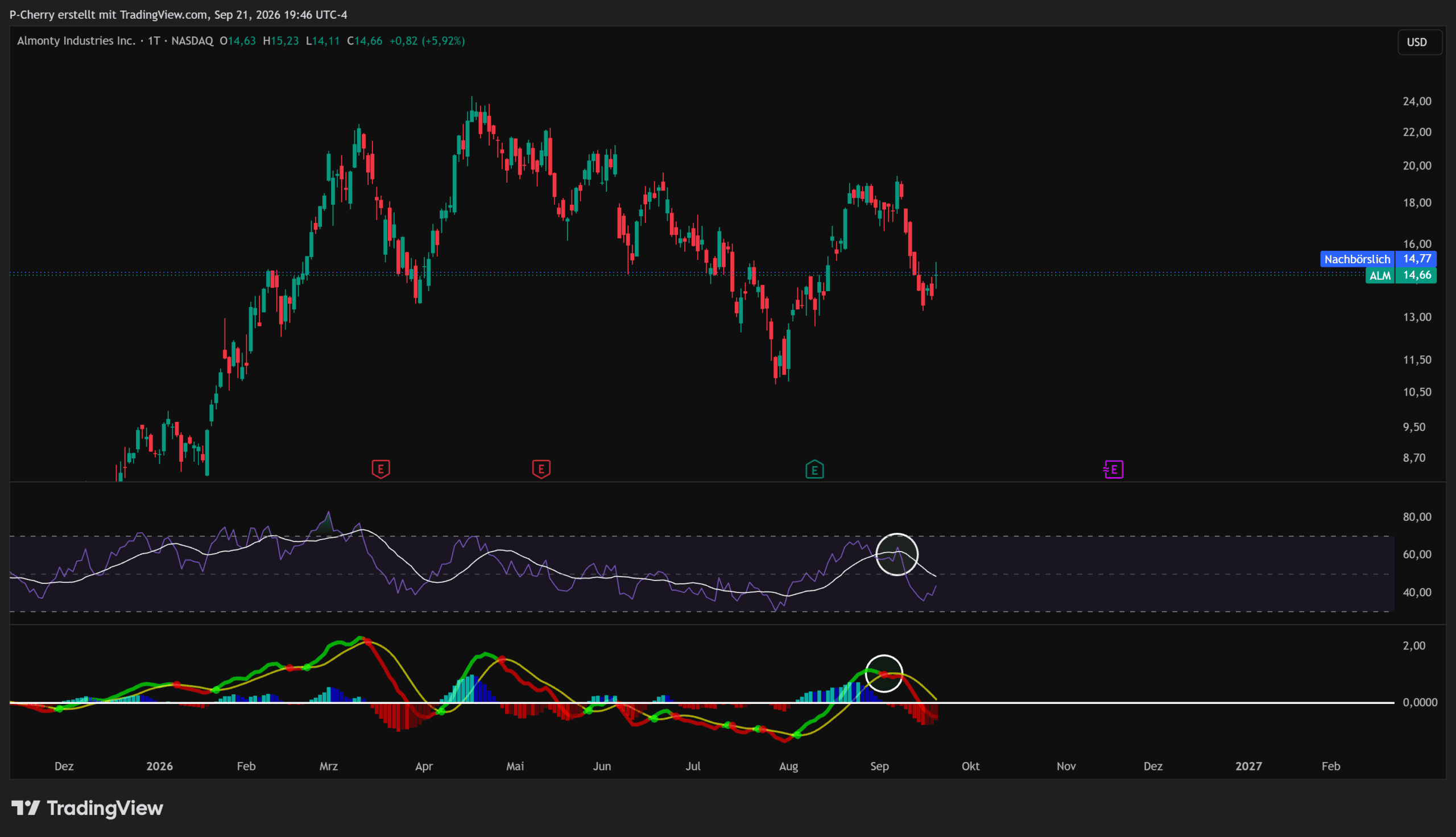This screenshot has width=1456, height=837.
Task: Click the 24,00 price scale label
Action: click(1417, 102)
